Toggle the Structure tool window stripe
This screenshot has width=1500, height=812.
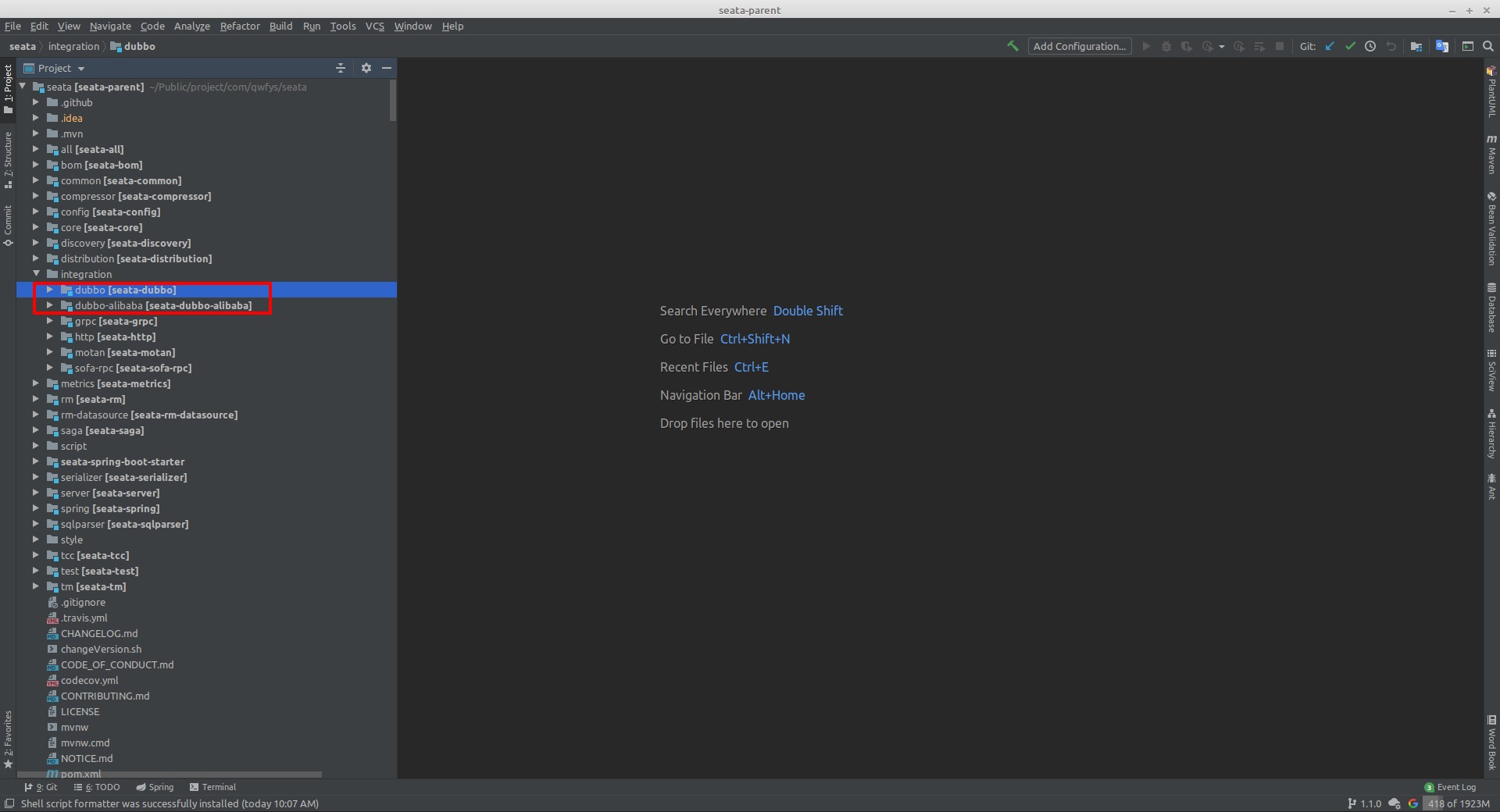coord(8,160)
